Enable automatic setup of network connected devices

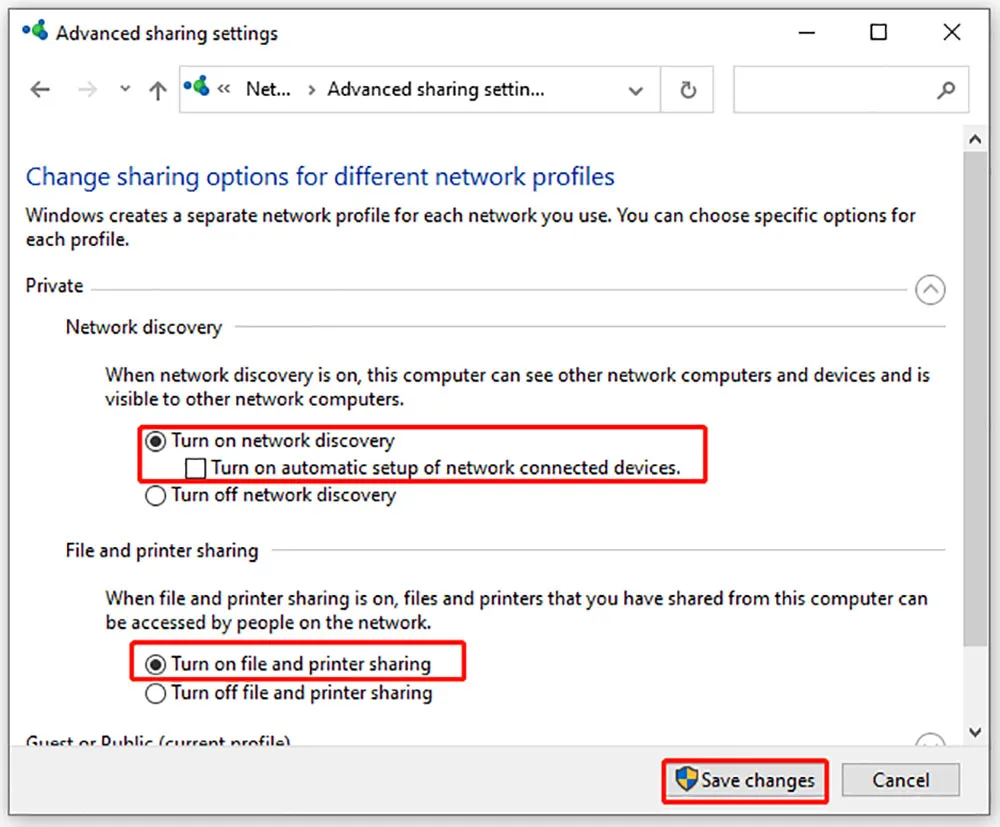196,468
